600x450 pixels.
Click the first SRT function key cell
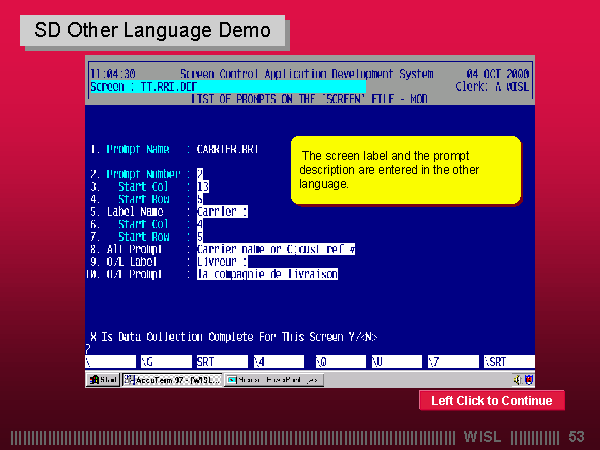pos(221,362)
